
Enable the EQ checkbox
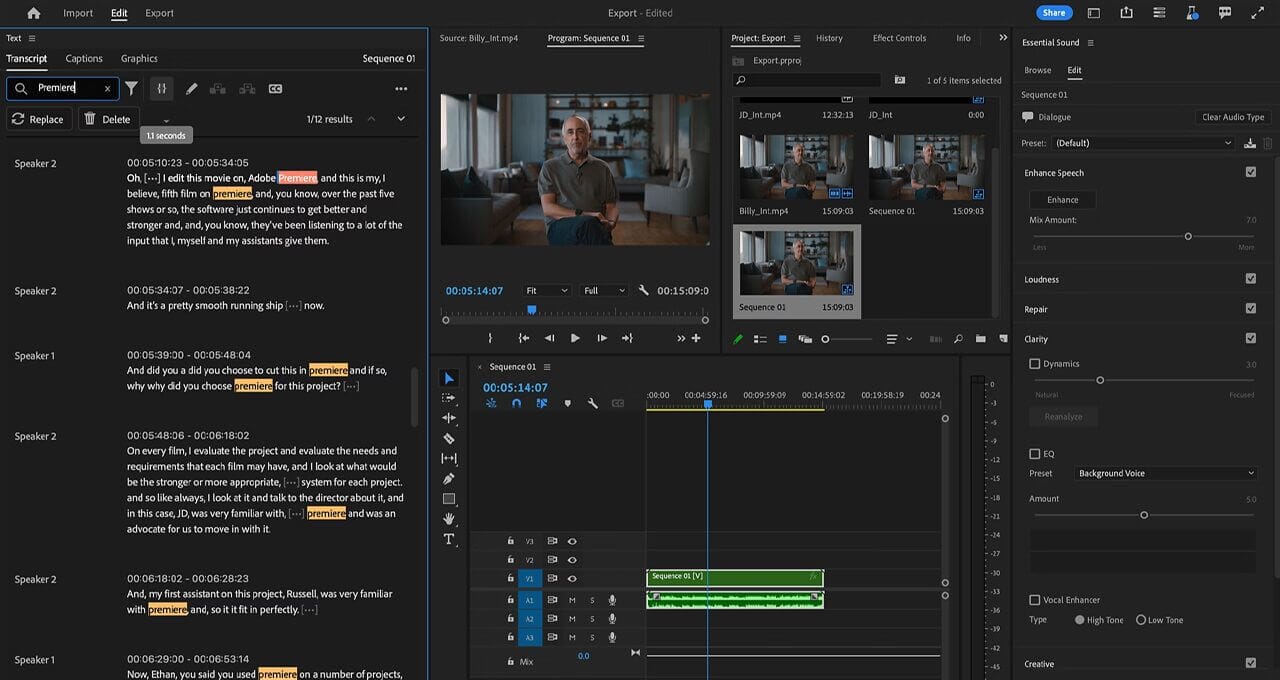pyautogui.click(x=1035, y=454)
